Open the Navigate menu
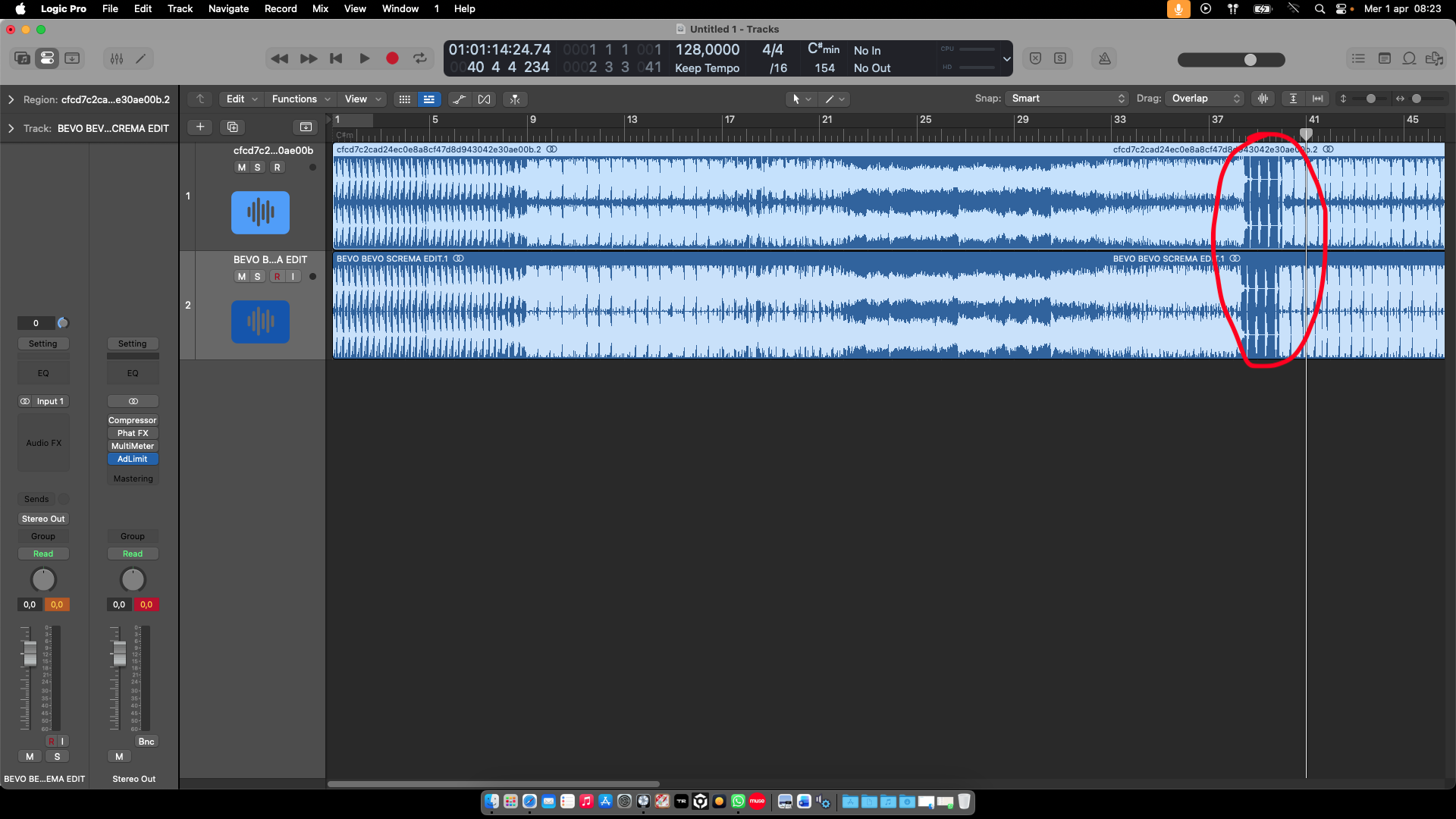The image size is (1456, 819). tap(228, 8)
